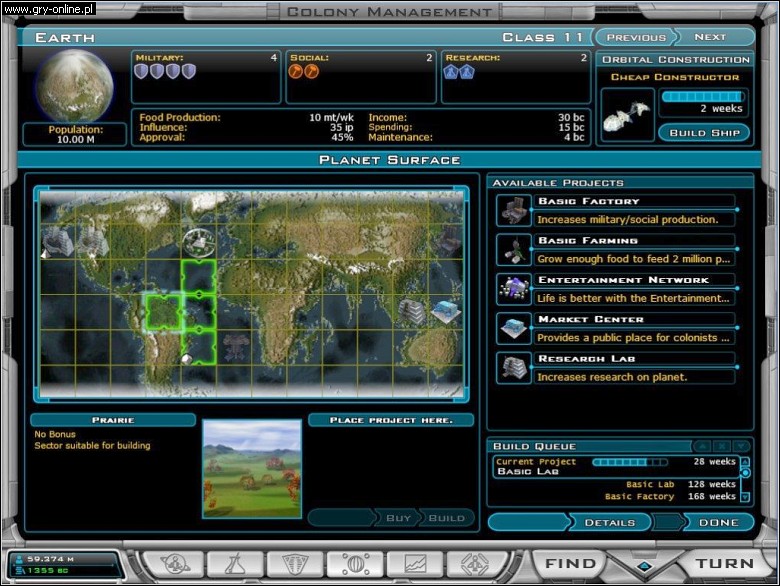Move queue item down in Build Queue header
The height and width of the screenshot is (586, 780).
[x=741, y=446]
